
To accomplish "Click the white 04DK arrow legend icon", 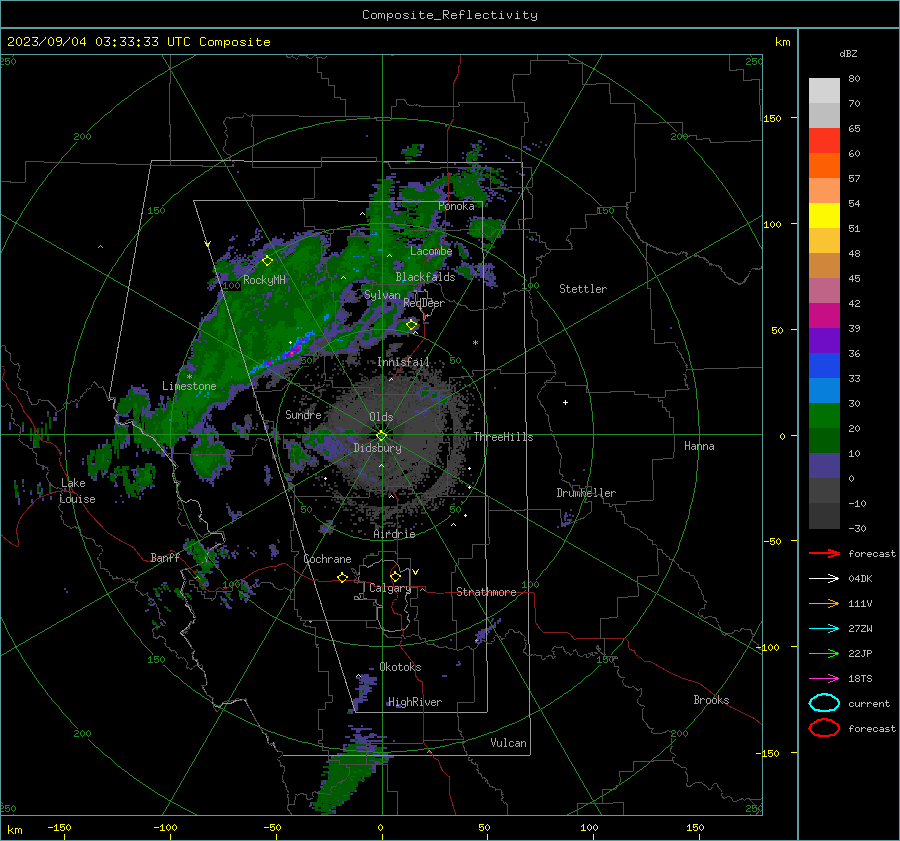I will (824, 579).
